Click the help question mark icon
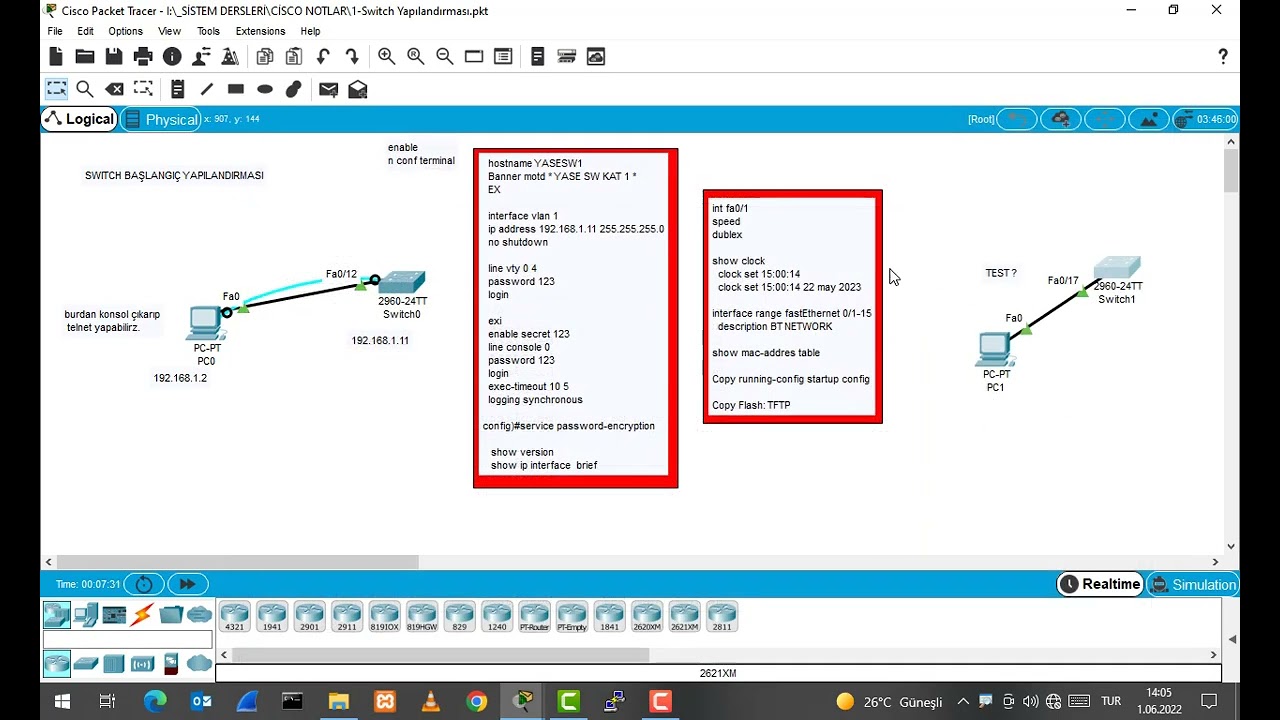This screenshot has height=720, width=1280. tap(1222, 57)
